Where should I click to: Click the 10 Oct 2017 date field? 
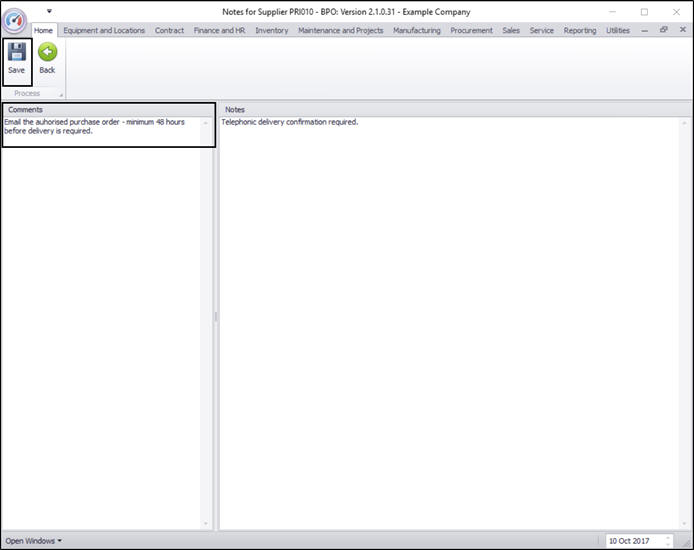point(635,541)
